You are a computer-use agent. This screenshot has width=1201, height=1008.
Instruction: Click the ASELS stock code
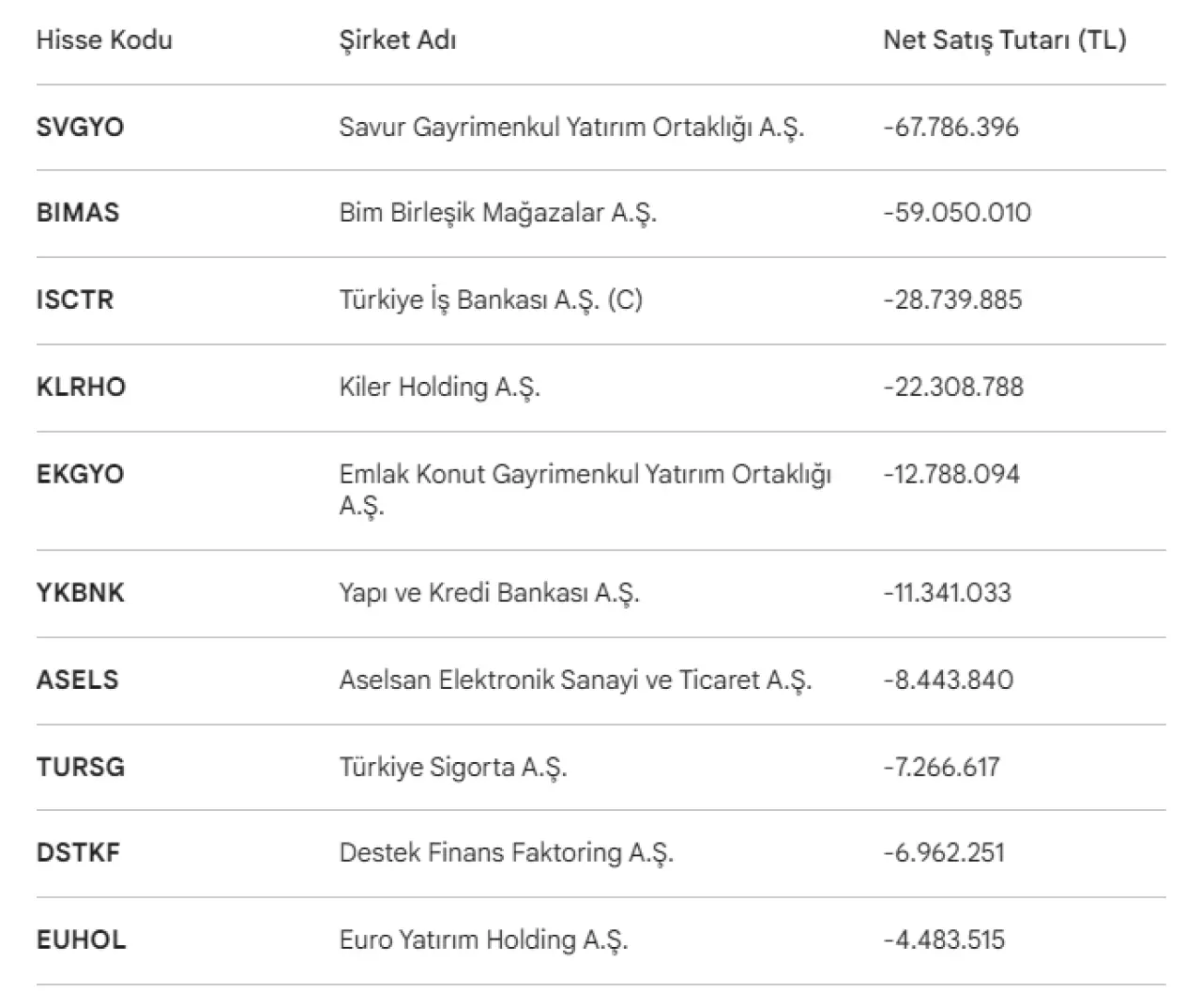click(x=77, y=680)
